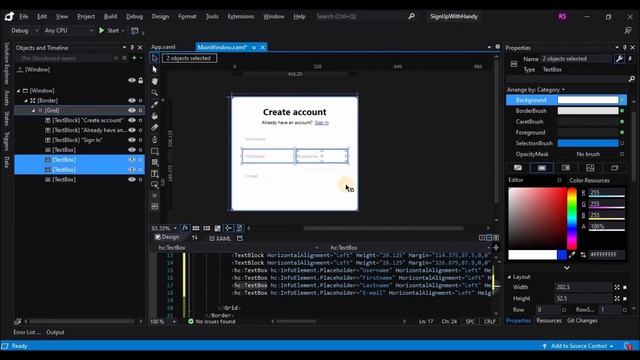The height and width of the screenshot is (360, 640).
Task: Select the Button control tool
Action: click(155, 184)
